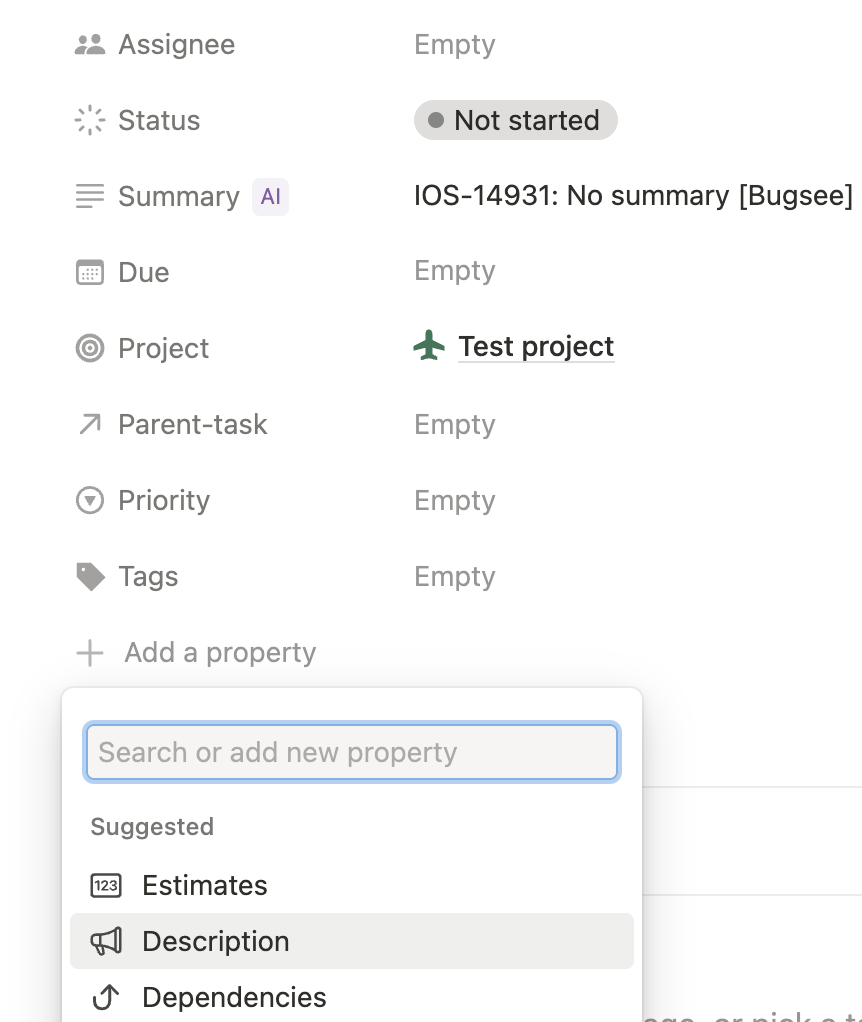Click the empty Assignee value
862x1022 pixels.
click(455, 45)
